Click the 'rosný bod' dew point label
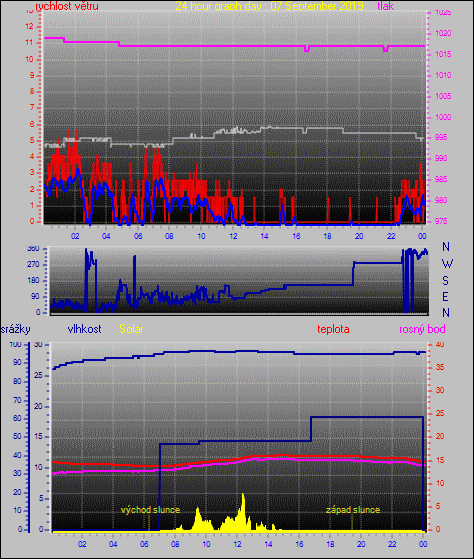This screenshot has width=474, height=559. click(x=422, y=329)
